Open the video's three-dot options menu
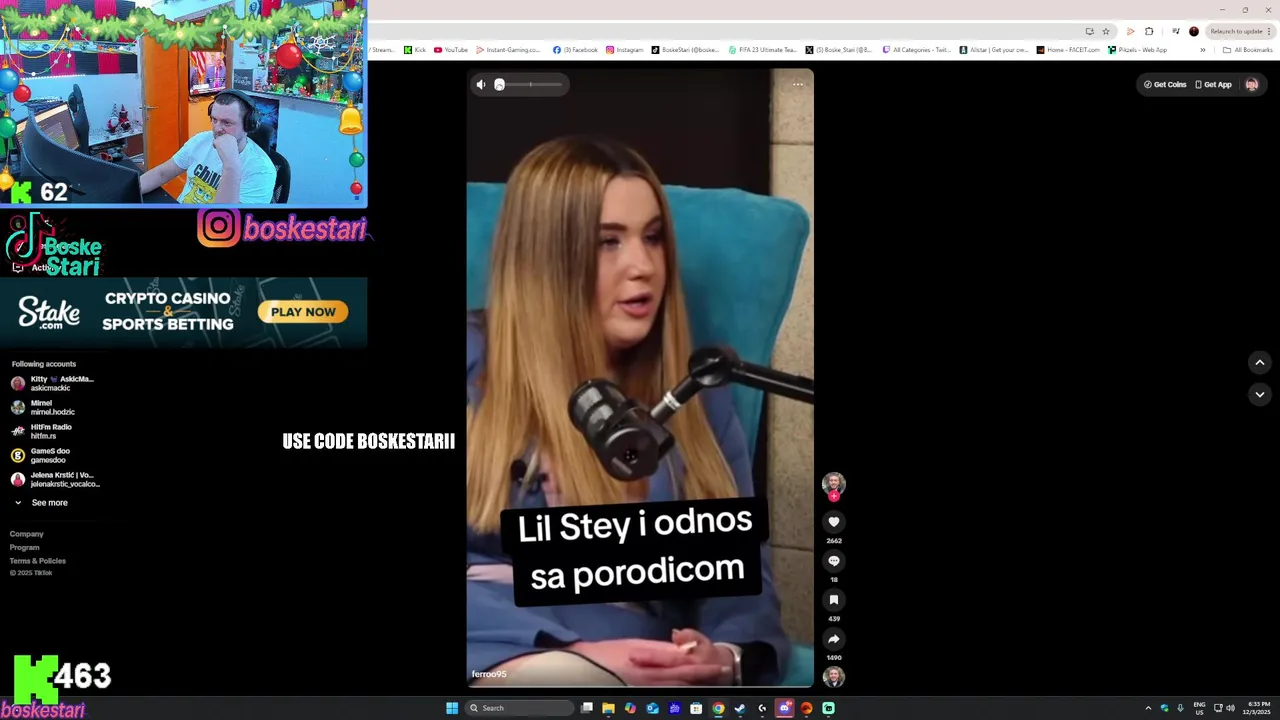The image size is (1280, 720). pyautogui.click(x=798, y=84)
